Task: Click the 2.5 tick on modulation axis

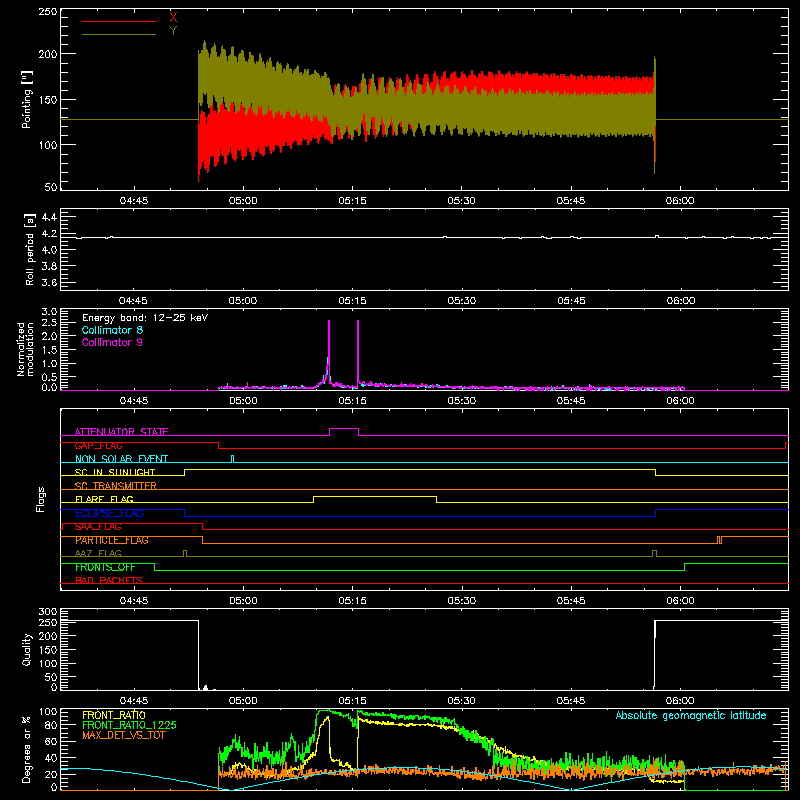Action: click(x=49, y=323)
